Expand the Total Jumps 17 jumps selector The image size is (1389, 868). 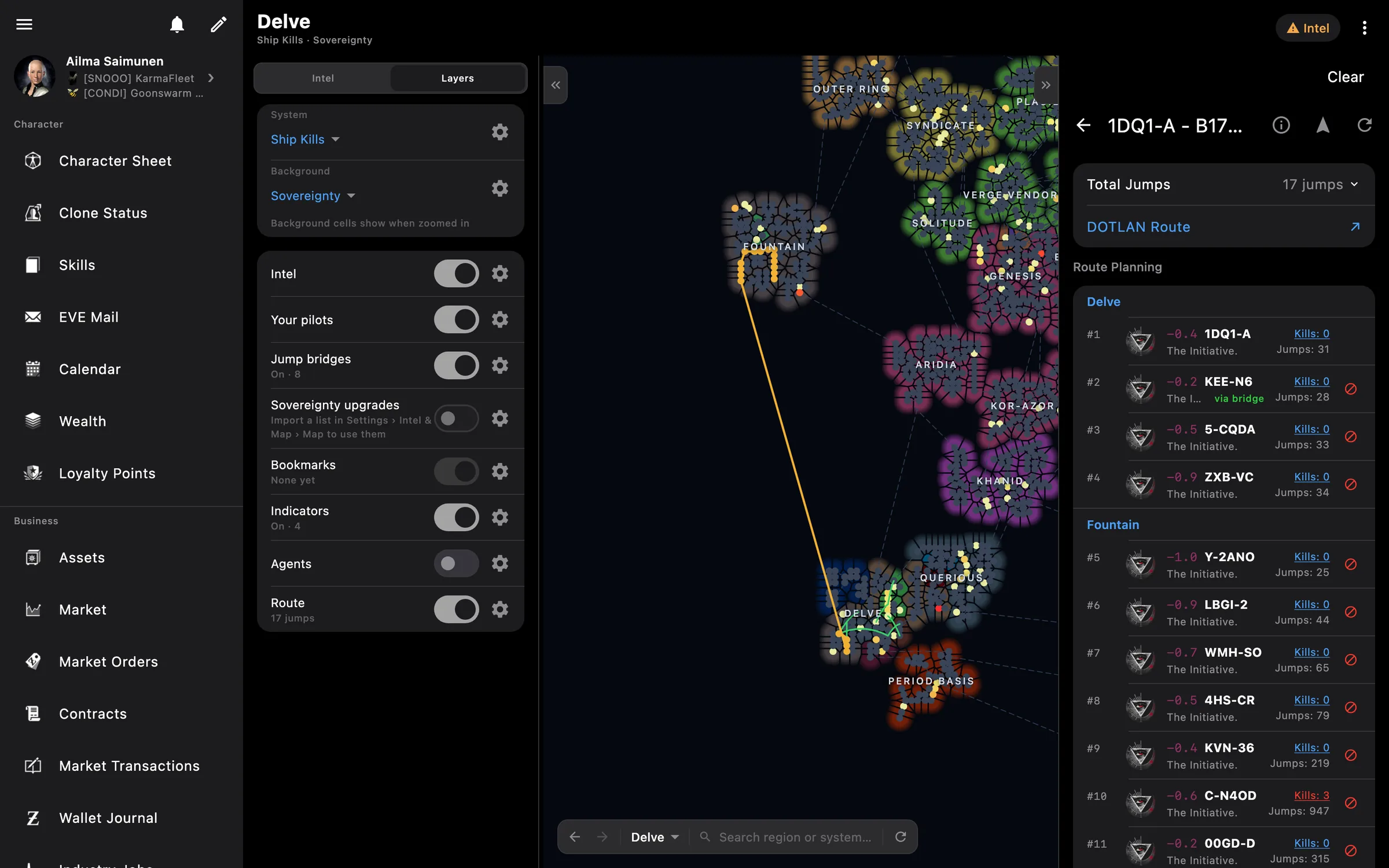coord(1320,185)
